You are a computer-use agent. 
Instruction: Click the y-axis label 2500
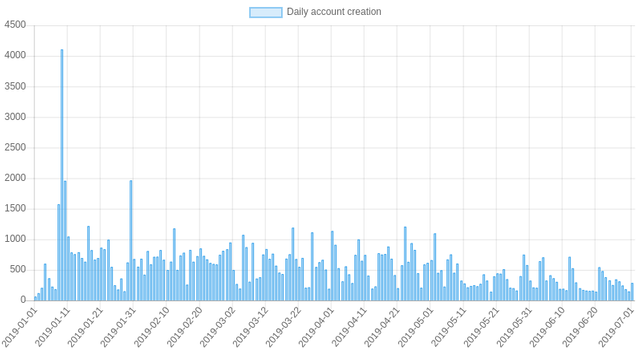(15, 147)
